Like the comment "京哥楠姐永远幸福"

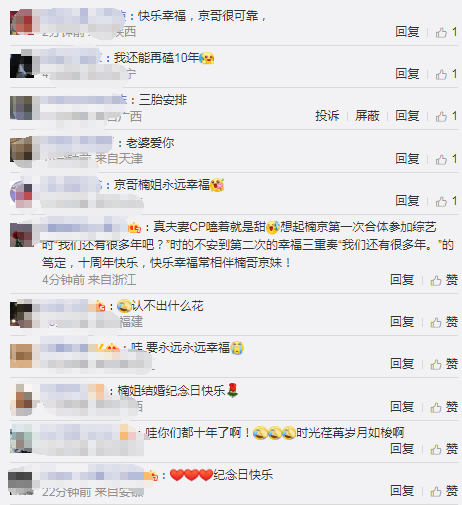(x=446, y=201)
